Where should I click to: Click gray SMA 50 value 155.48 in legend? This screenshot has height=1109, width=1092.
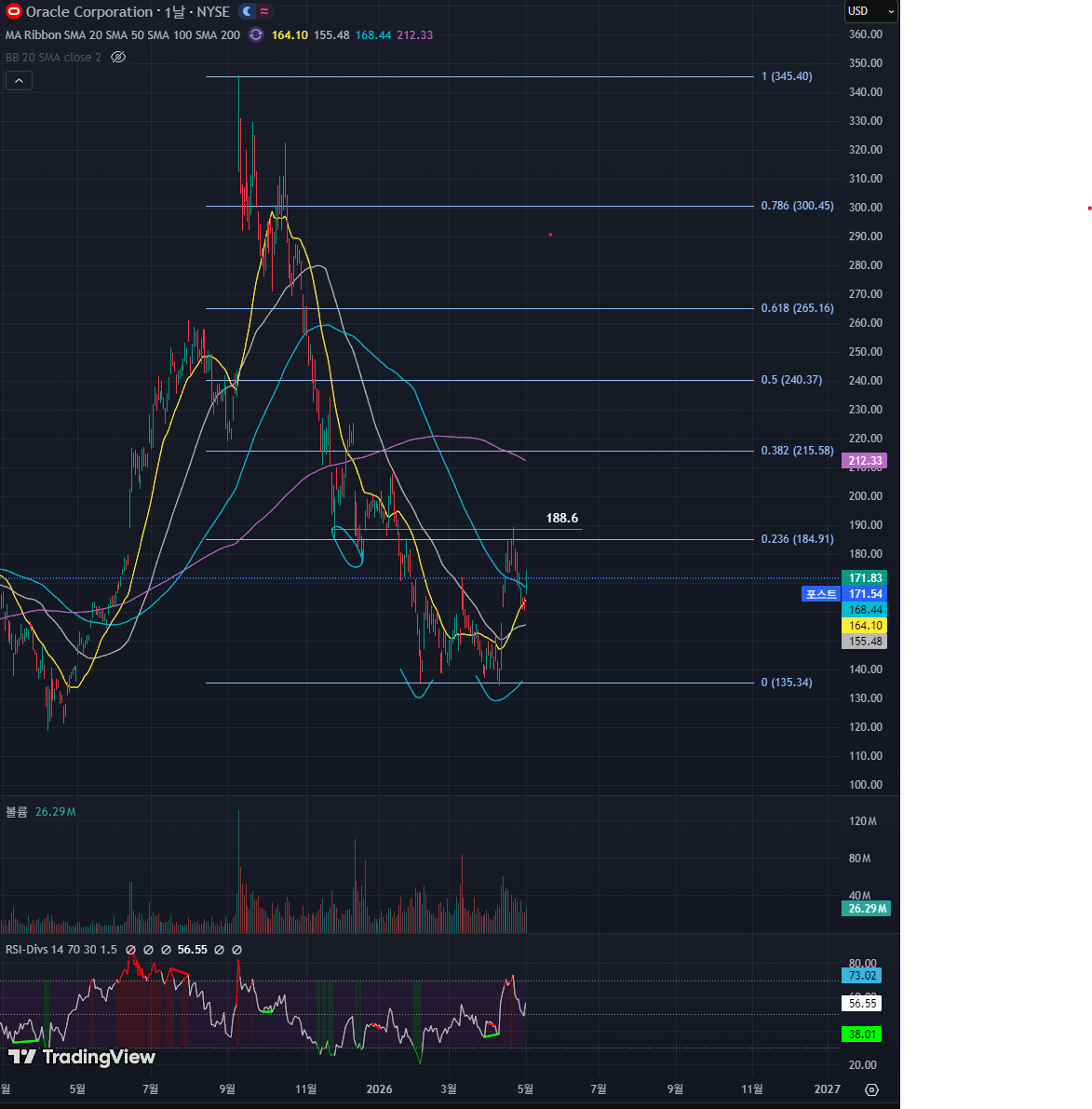click(331, 34)
